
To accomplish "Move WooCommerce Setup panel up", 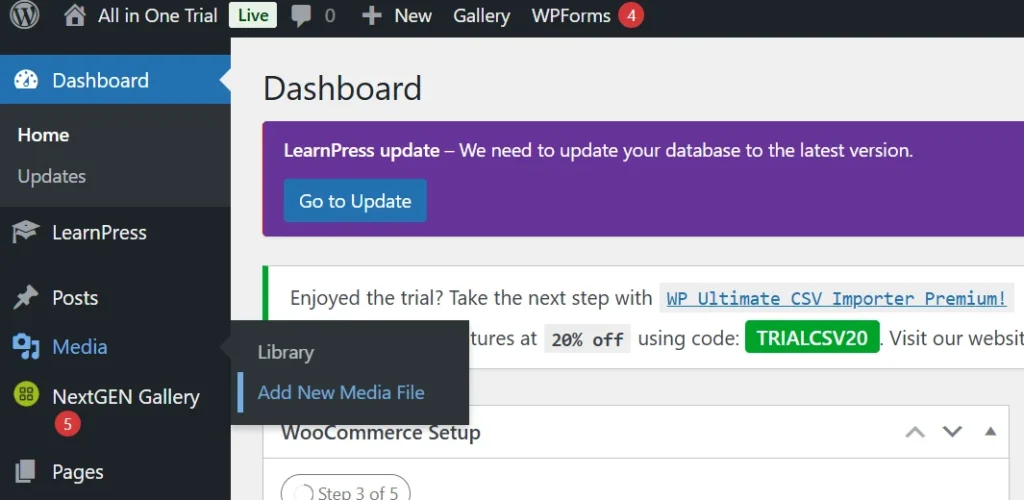I will 915,432.
